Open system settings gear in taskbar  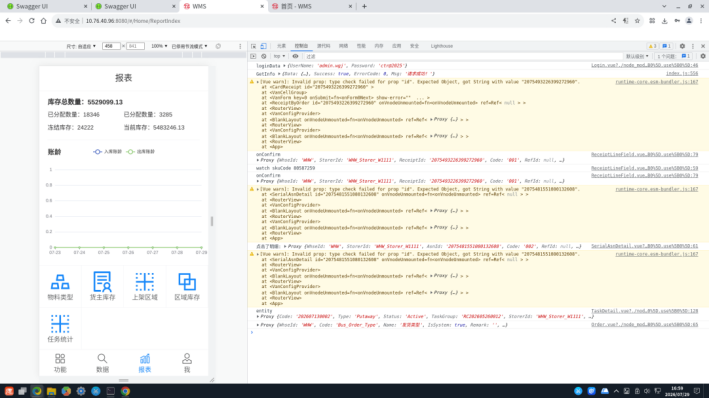[x=81, y=391]
